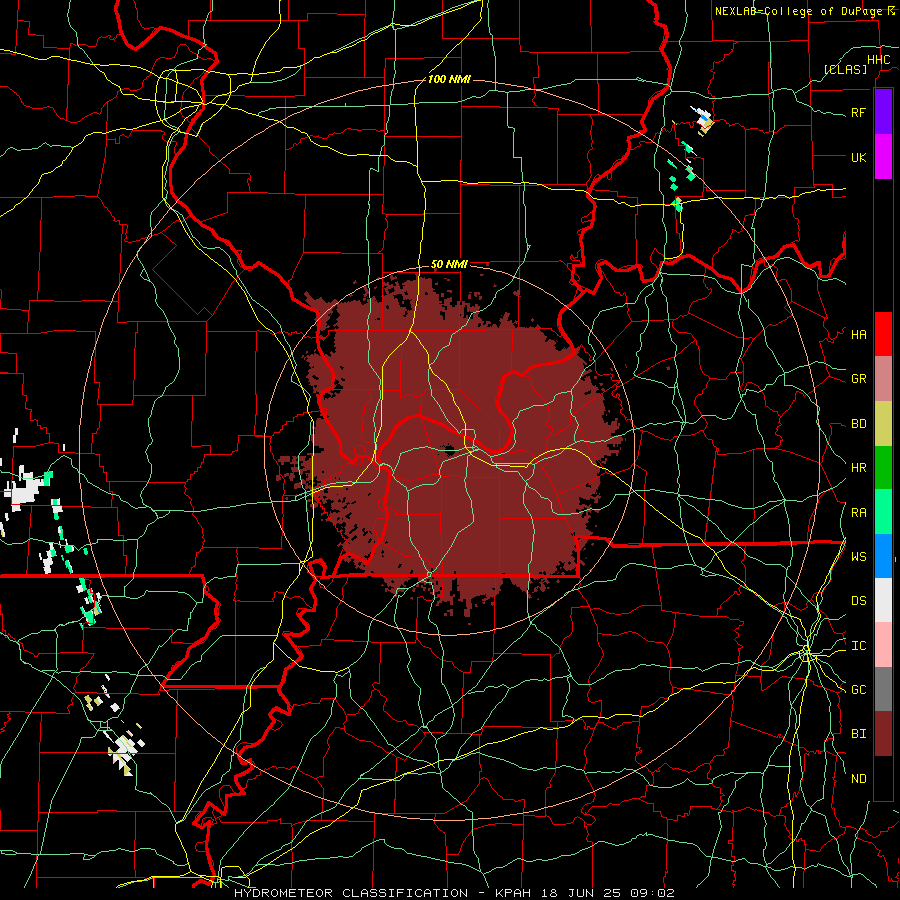900x900 pixels.
Task: Select the 'GC' legend label
Action: (x=858, y=690)
